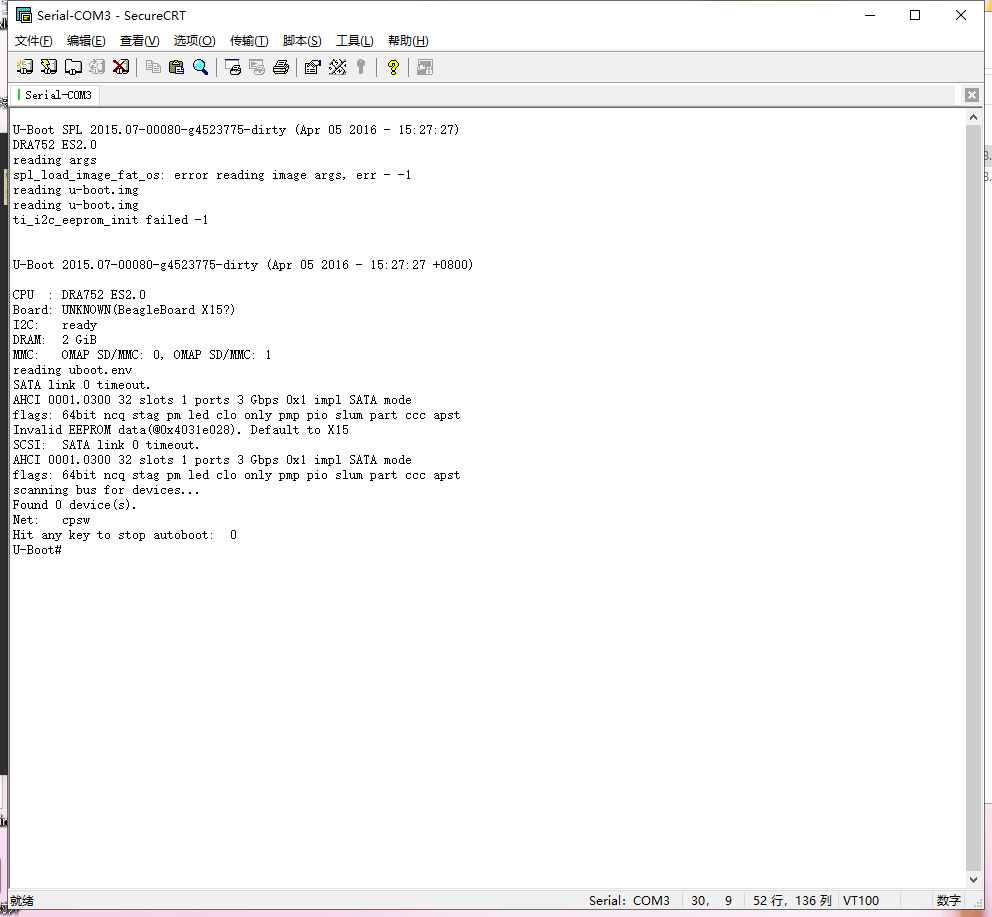Click the Print printer icon
This screenshot has height=917, width=992.
coord(281,67)
